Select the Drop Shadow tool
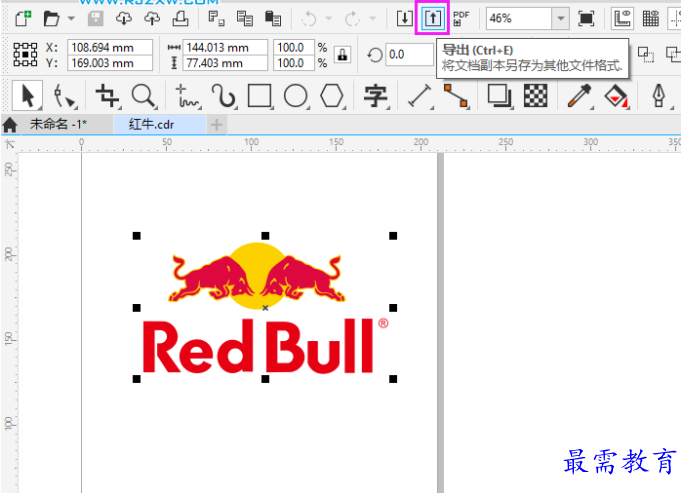 (499, 96)
